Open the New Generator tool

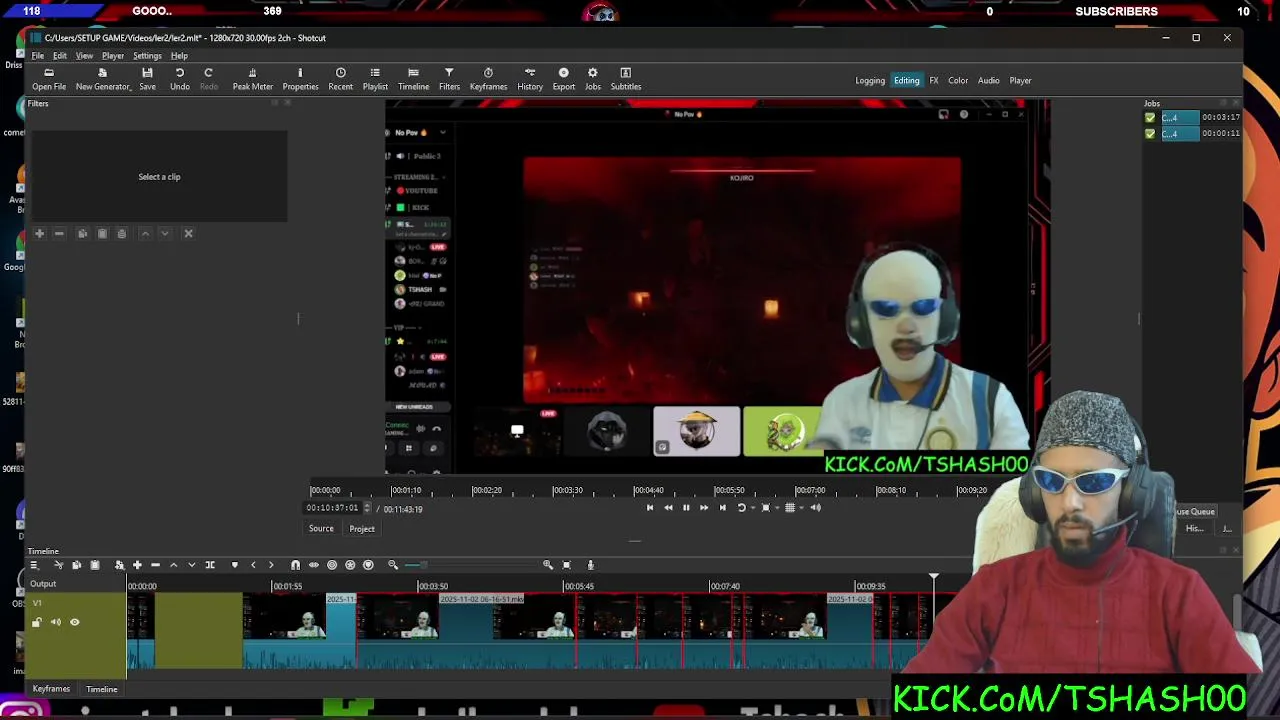coord(102,79)
